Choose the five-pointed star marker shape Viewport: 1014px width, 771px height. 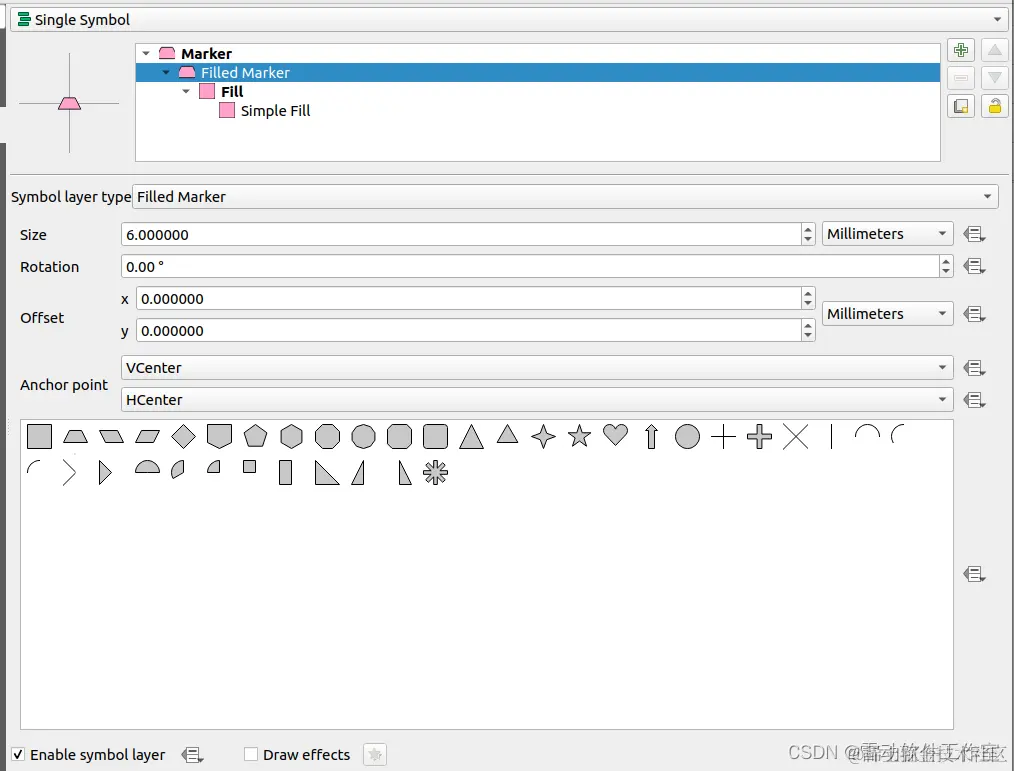click(x=579, y=437)
